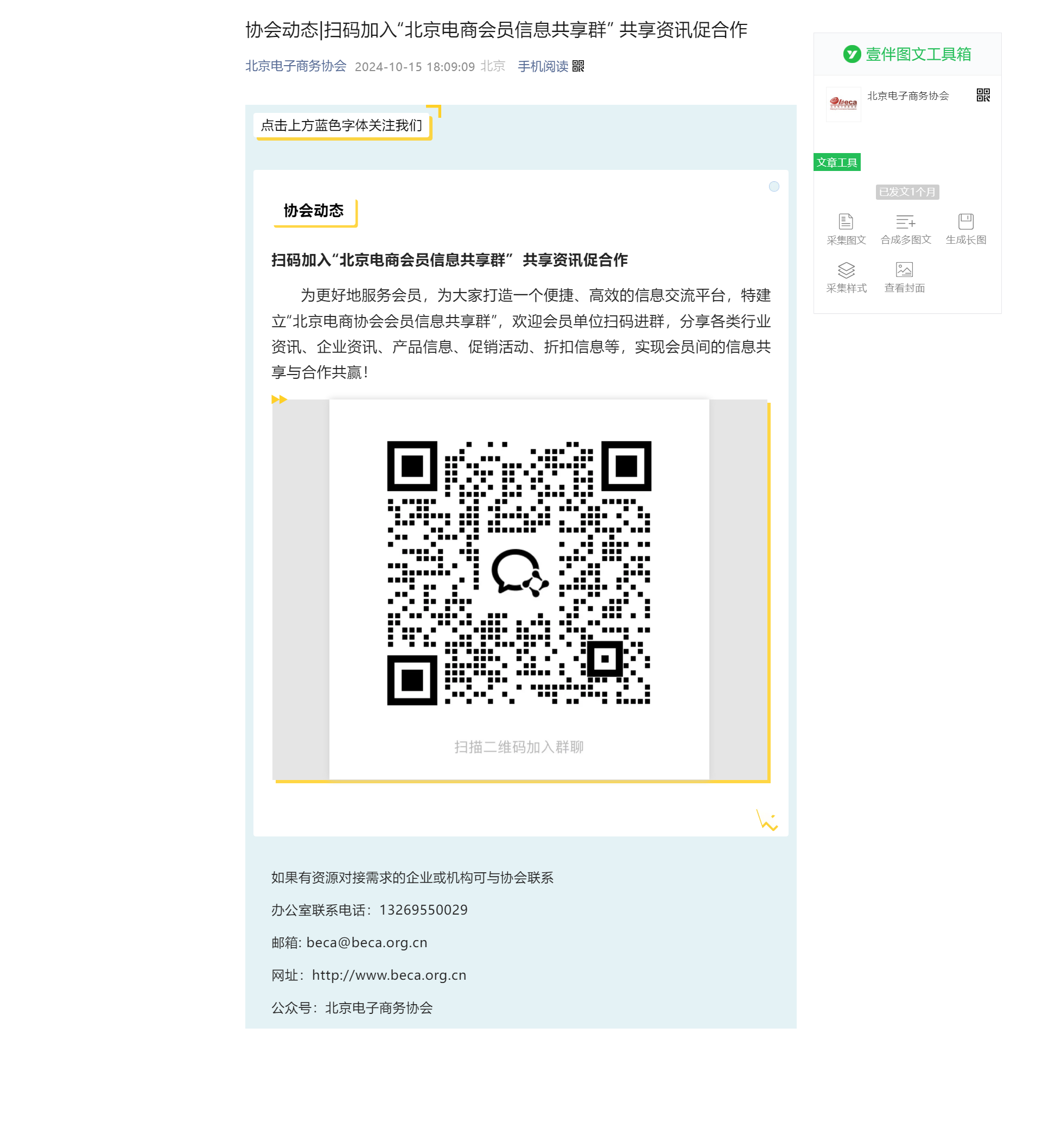This screenshot has width=1042, height=1148.
Task: Click the 协会动态 section label
Action: coord(314,211)
